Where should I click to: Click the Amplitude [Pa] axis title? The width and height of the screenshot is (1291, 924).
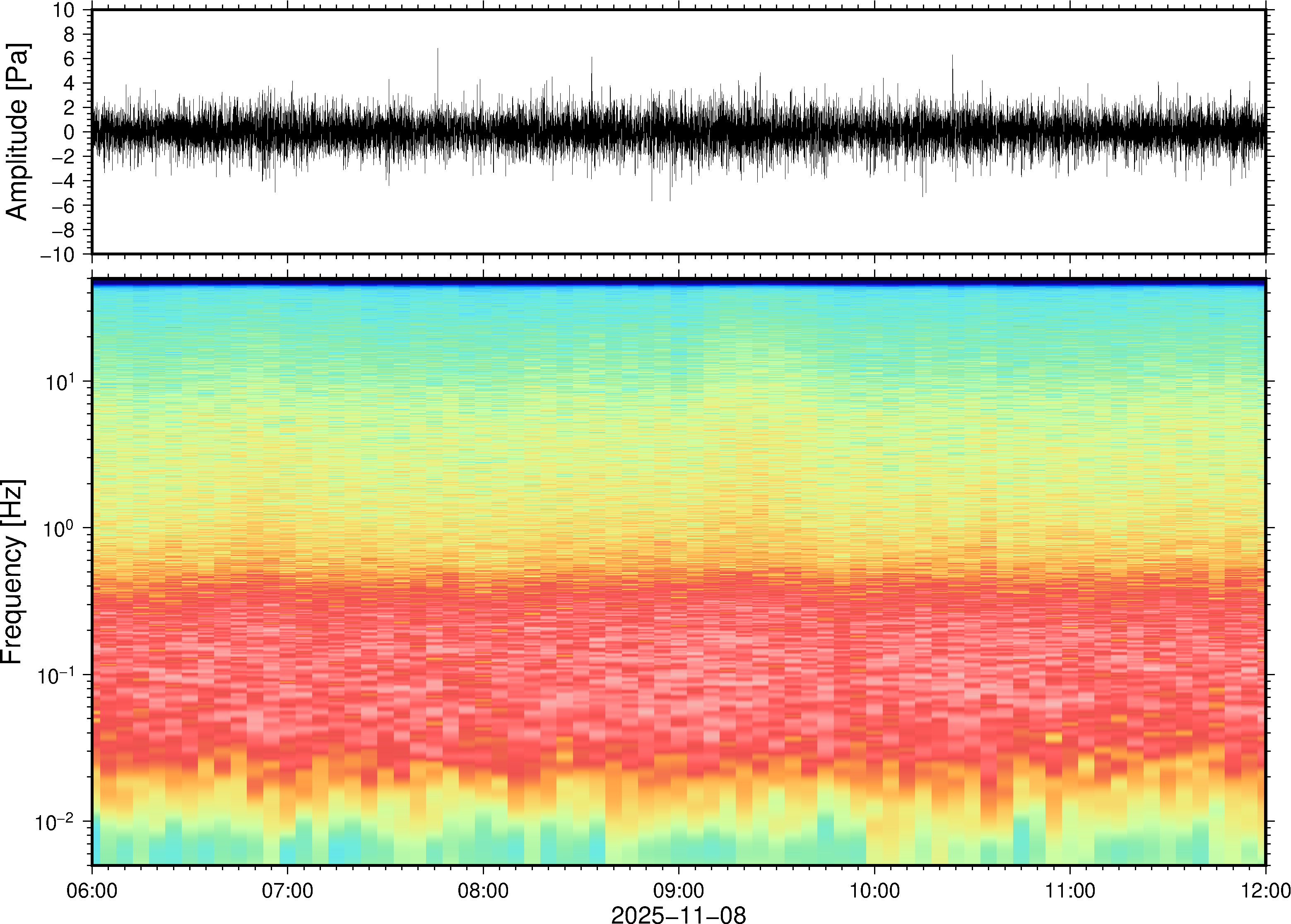pyautogui.click(x=17, y=131)
